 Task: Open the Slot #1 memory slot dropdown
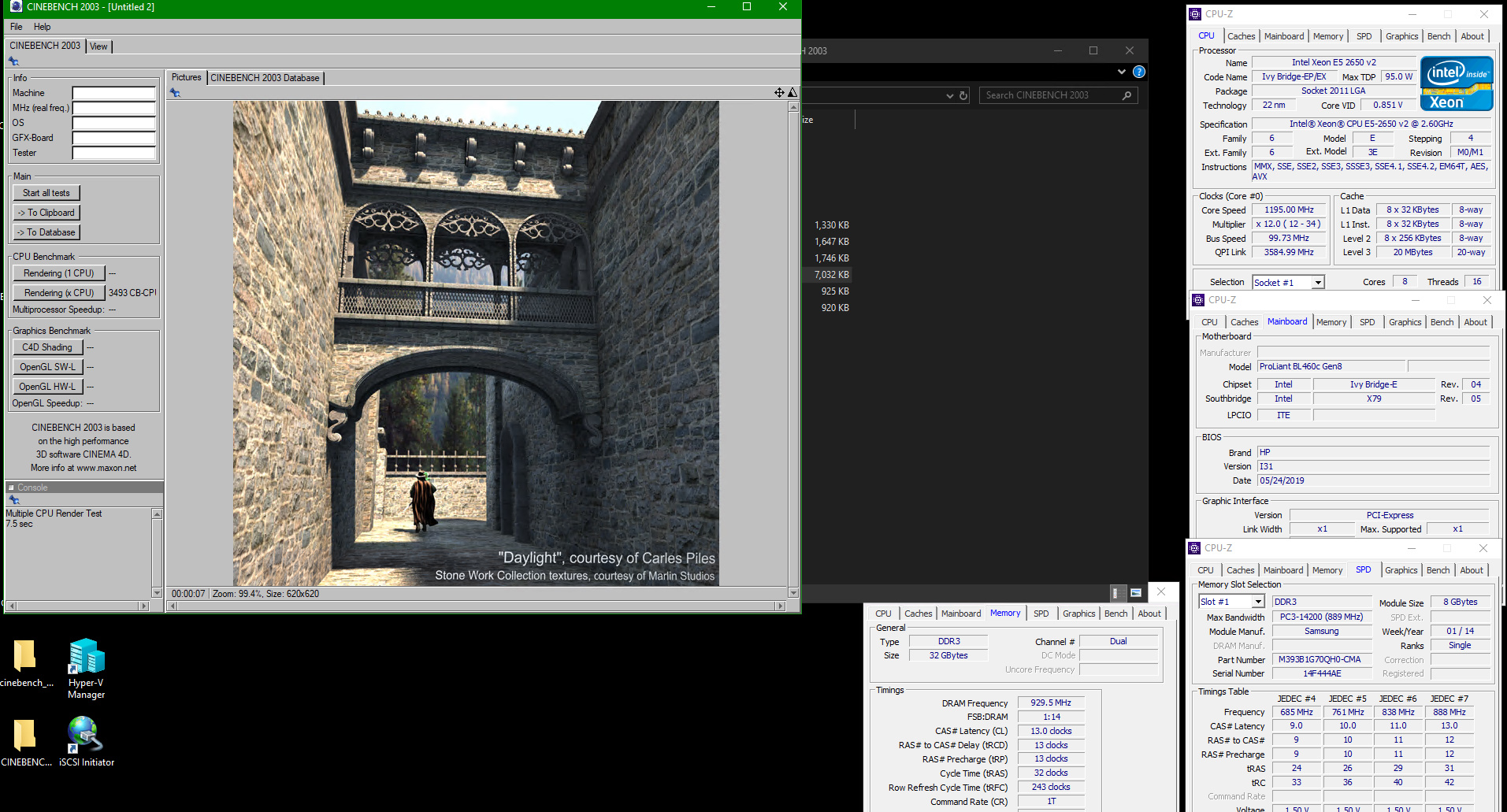[x=1258, y=602]
